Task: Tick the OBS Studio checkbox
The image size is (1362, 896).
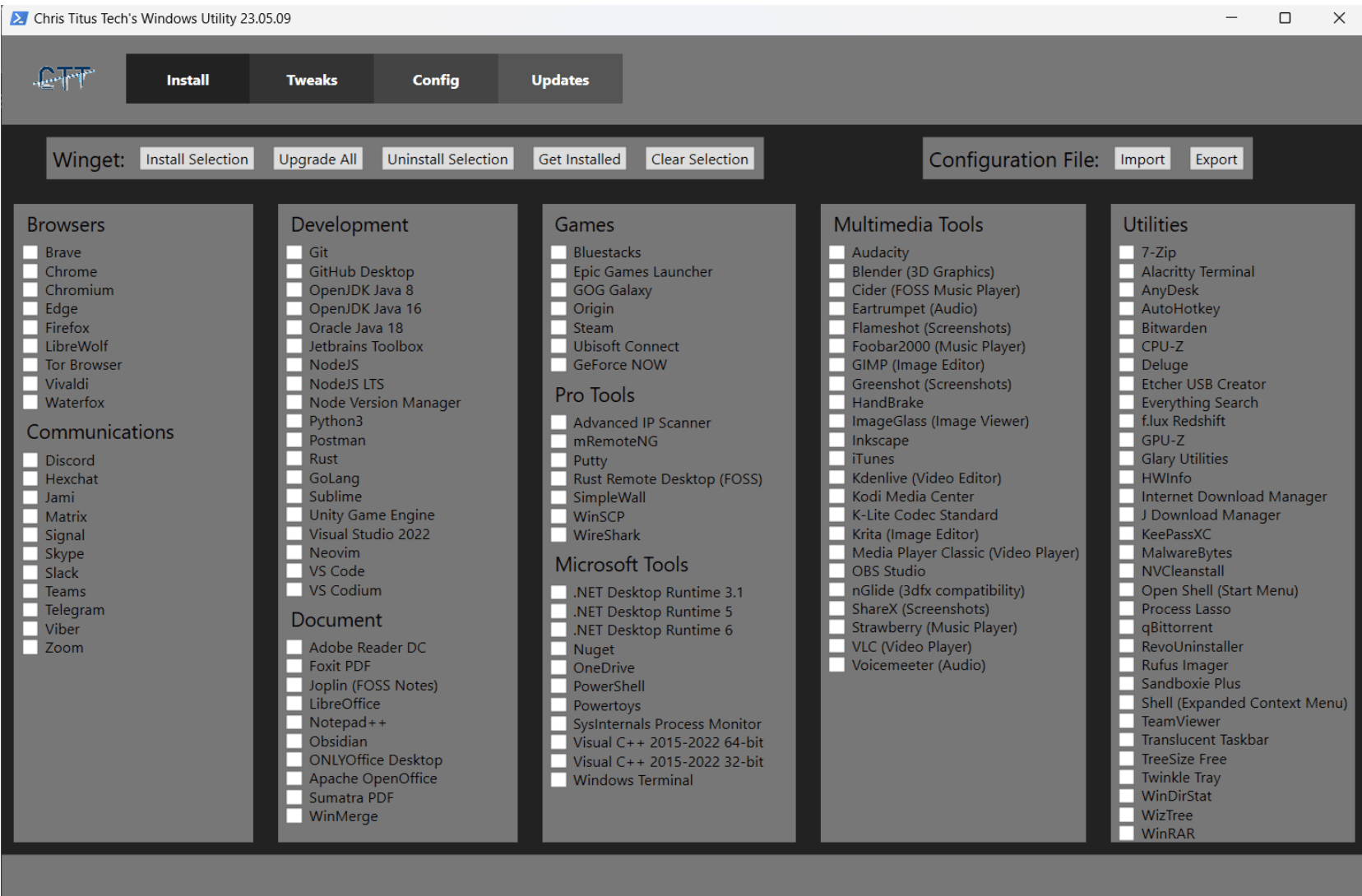Action: pyautogui.click(x=837, y=570)
